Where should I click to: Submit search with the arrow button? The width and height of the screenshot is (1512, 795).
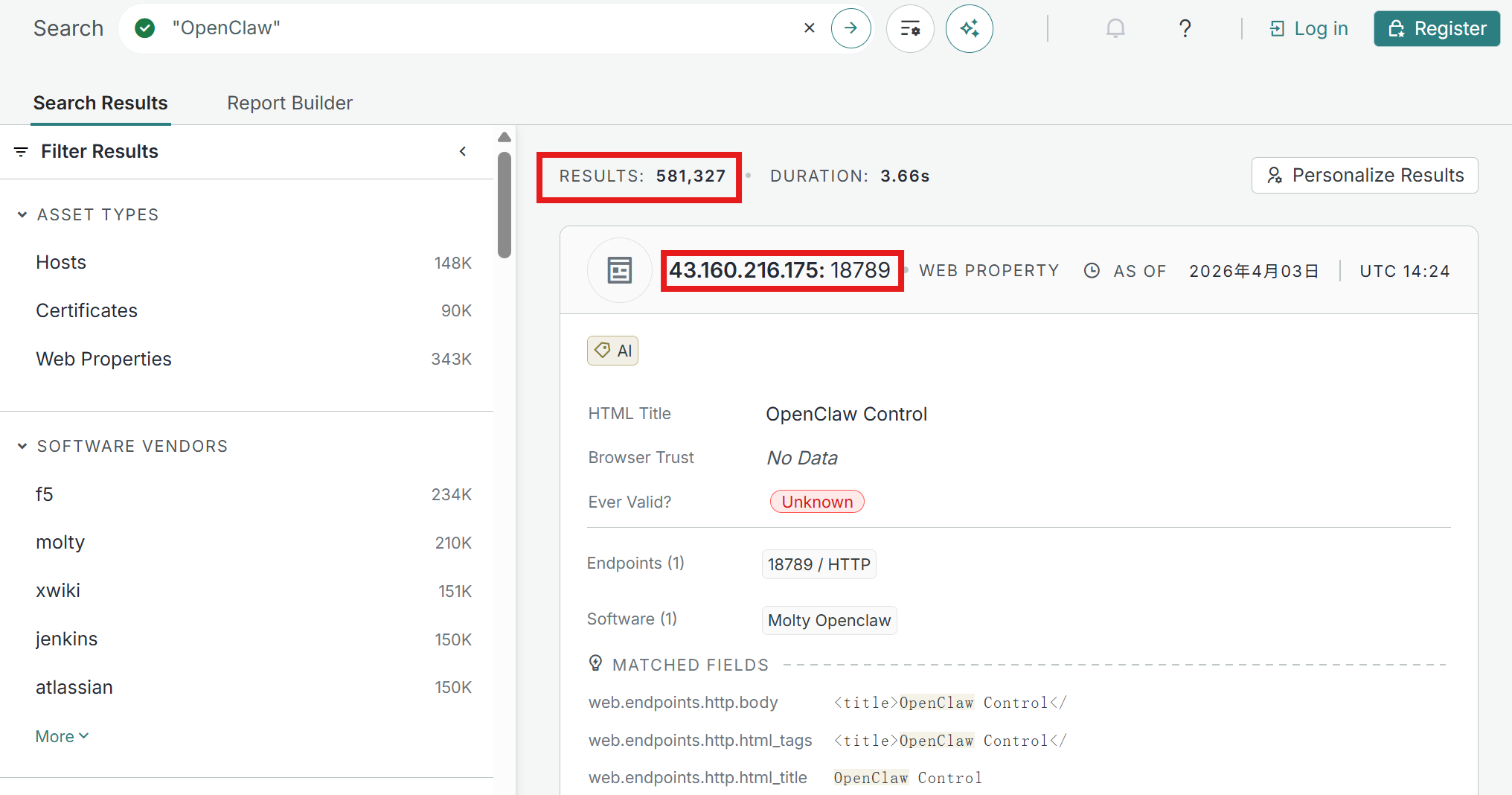click(x=850, y=28)
